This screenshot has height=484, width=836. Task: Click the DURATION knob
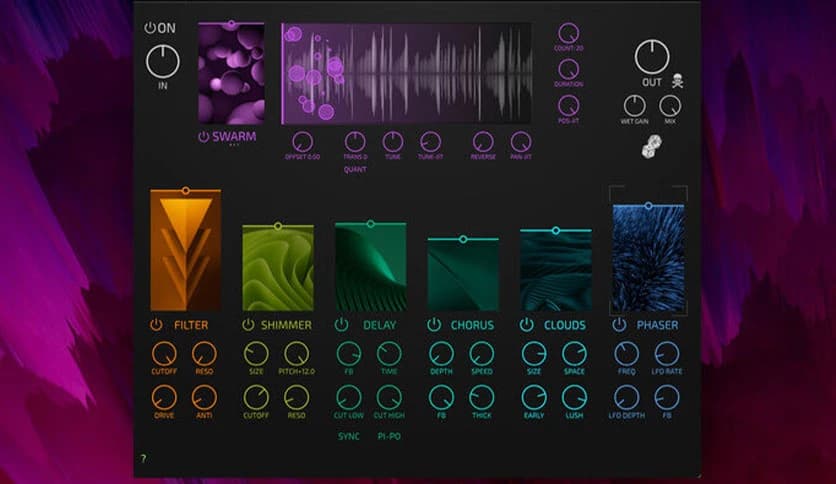coord(568,70)
